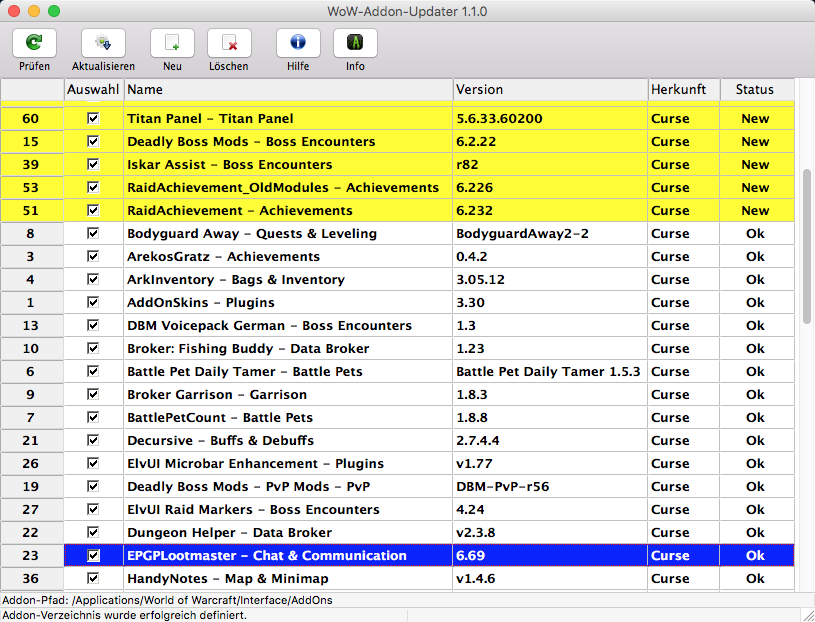Toggle EPGPLootmaster selection checkbox
Viewport: 815px width, 622px height.
[x=93, y=555]
